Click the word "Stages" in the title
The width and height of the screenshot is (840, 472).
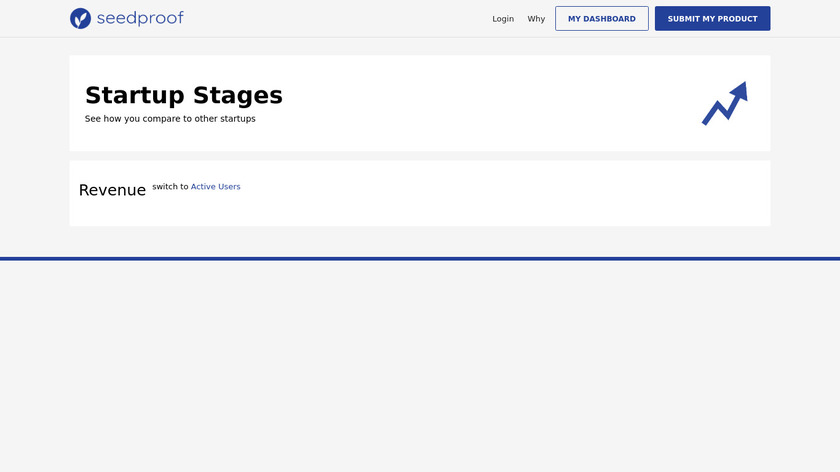pos(240,95)
